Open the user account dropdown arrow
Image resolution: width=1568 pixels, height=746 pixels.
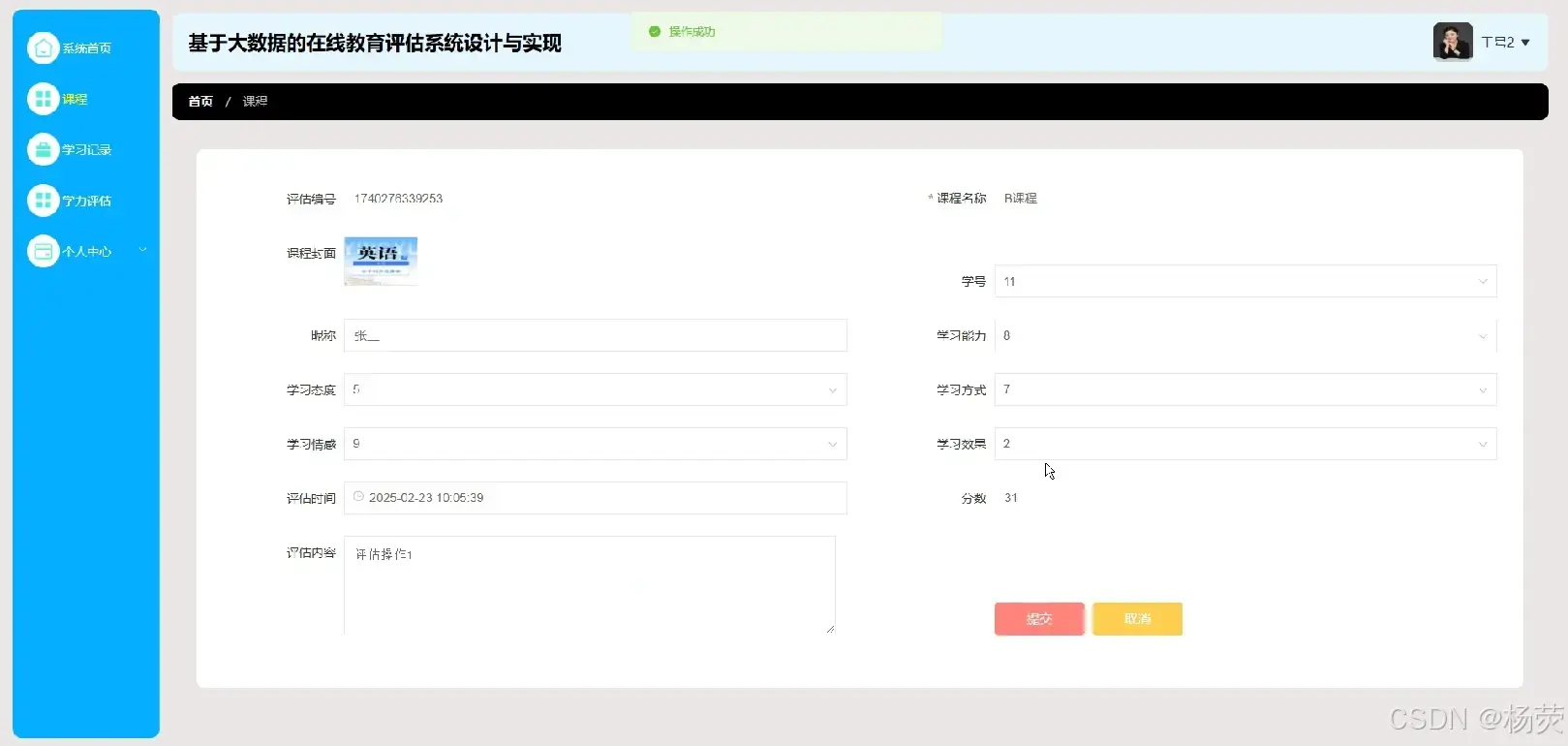[1525, 43]
